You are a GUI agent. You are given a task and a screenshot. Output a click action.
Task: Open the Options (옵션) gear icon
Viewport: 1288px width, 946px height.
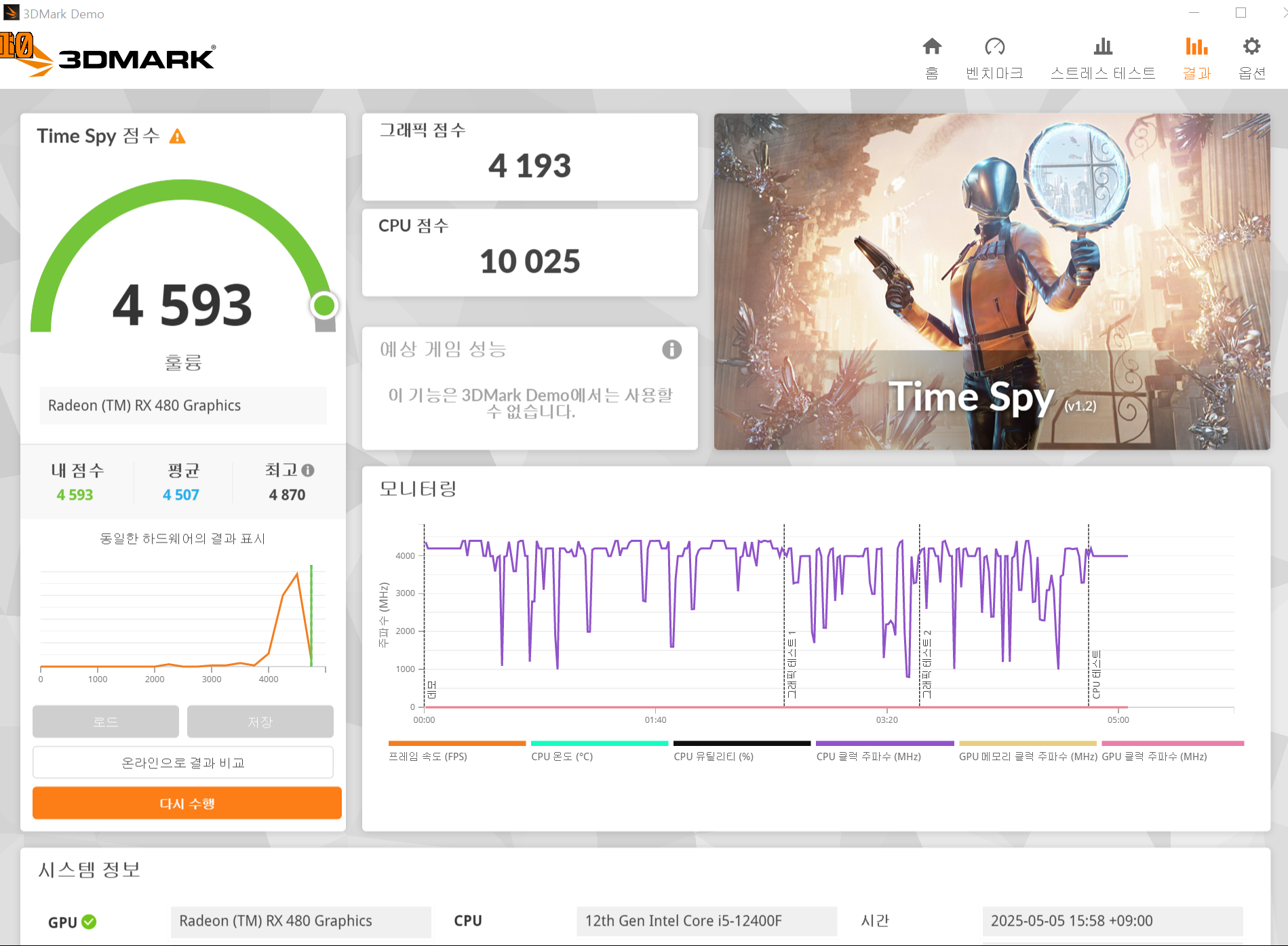point(1251,46)
